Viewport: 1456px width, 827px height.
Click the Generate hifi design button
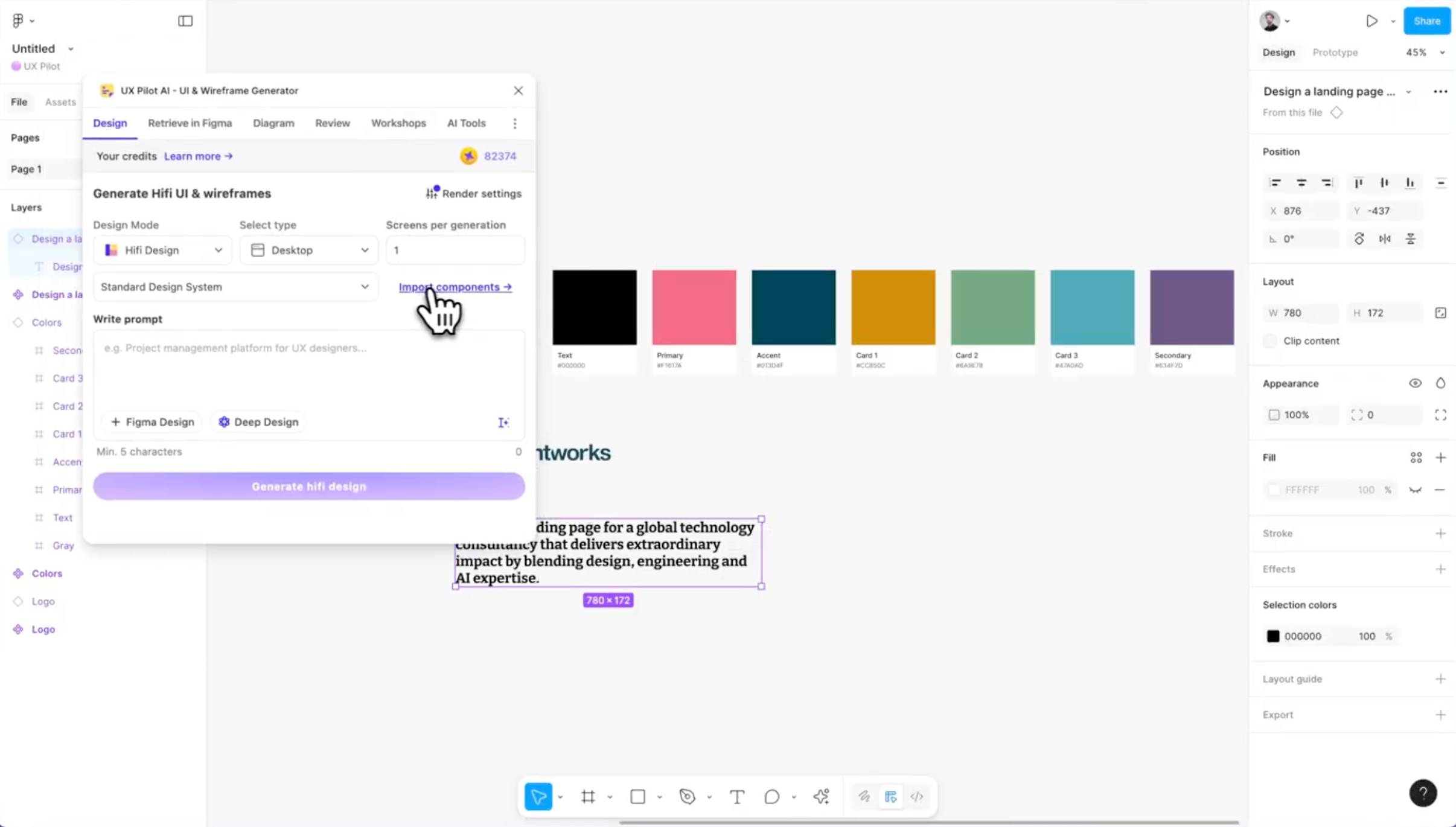[309, 487]
